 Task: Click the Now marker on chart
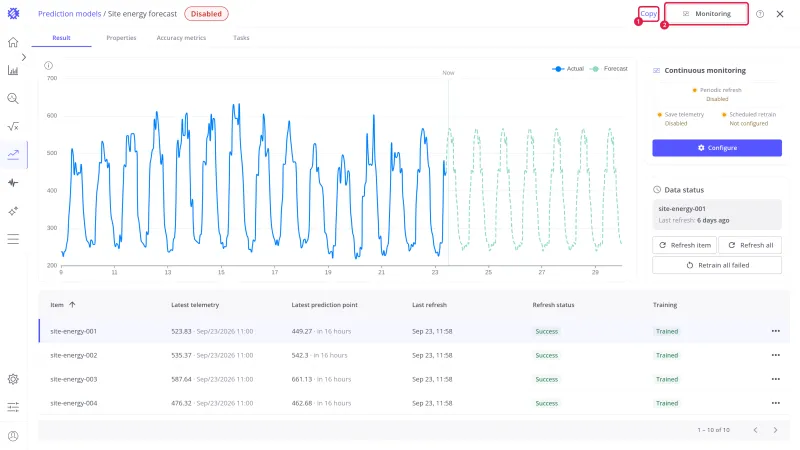click(x=448, y=73)
